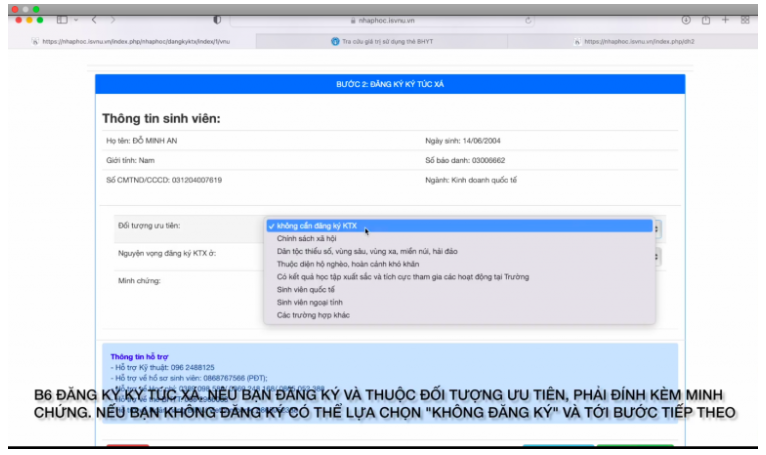
Task: Click 'Thông tin hỗ trợ' heading
Action: point(139,357)
